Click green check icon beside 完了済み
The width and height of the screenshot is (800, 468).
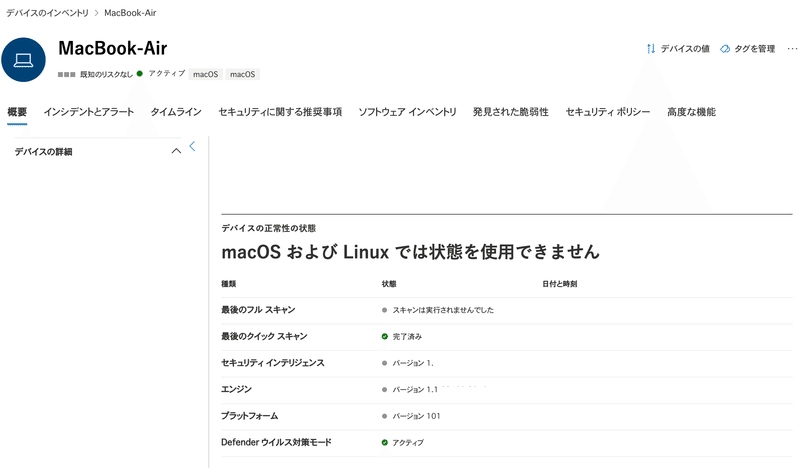tap(385, 336)
